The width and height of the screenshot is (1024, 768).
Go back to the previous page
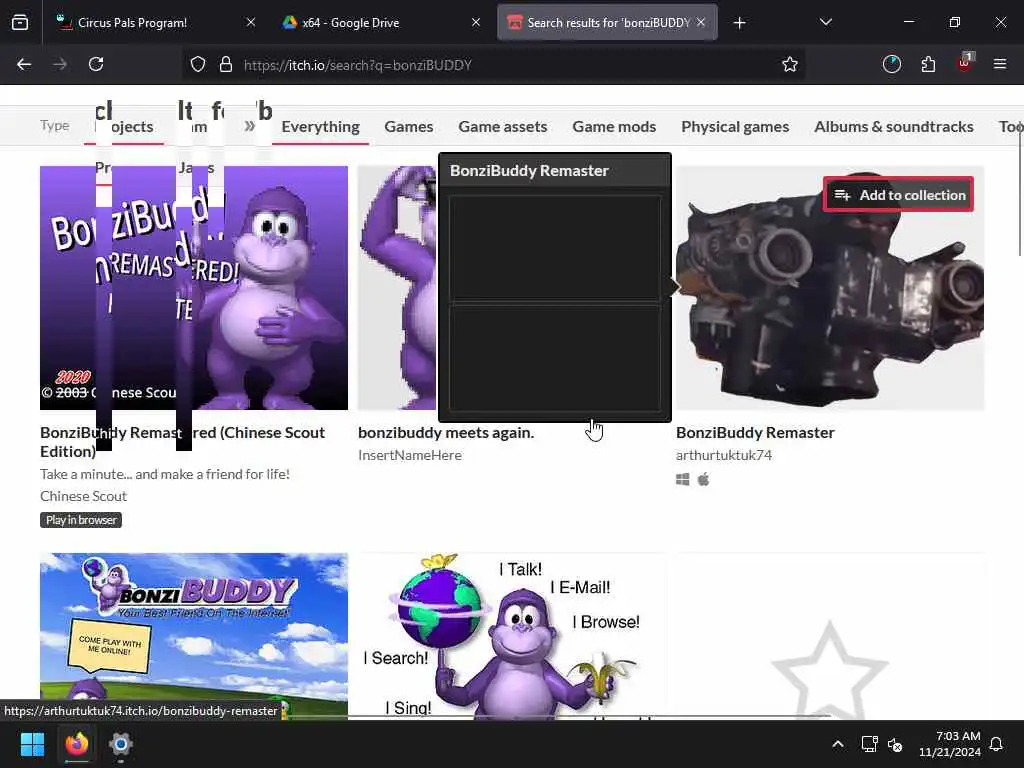24,64
